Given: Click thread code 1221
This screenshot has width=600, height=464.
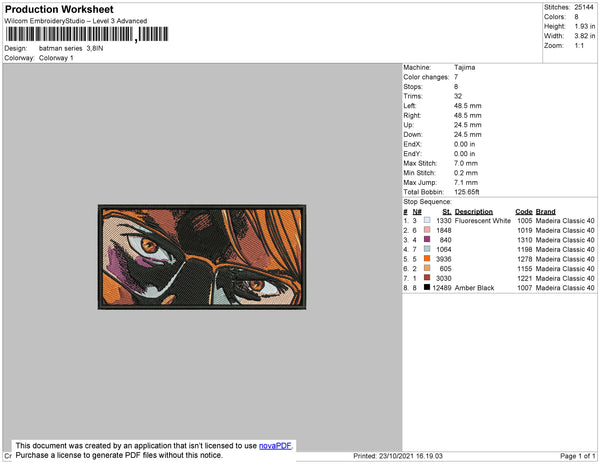Looking at the screenshot, I should [x=525, y=278].
